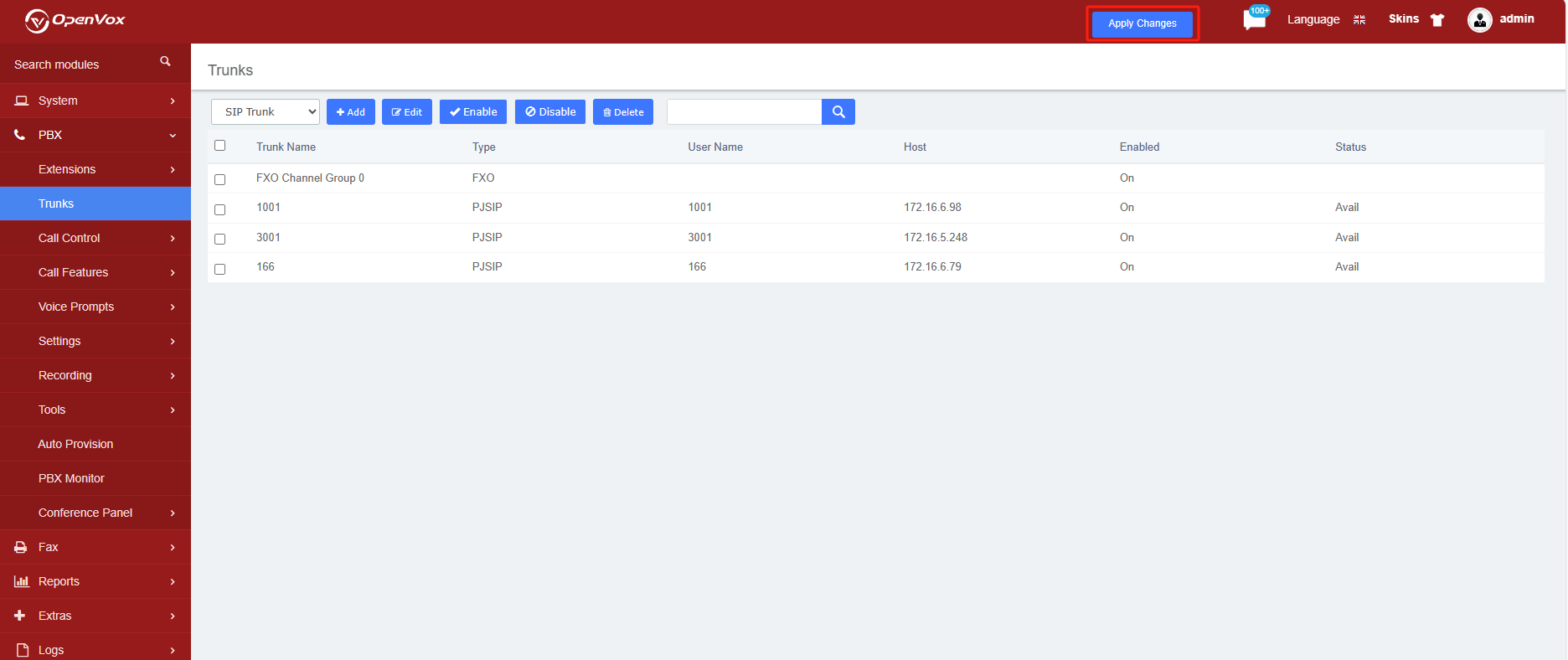The height and width of the screenshot is (660, 1568).
Task: Open the admin user avatar icon
Action: [x=1480, y=20]
